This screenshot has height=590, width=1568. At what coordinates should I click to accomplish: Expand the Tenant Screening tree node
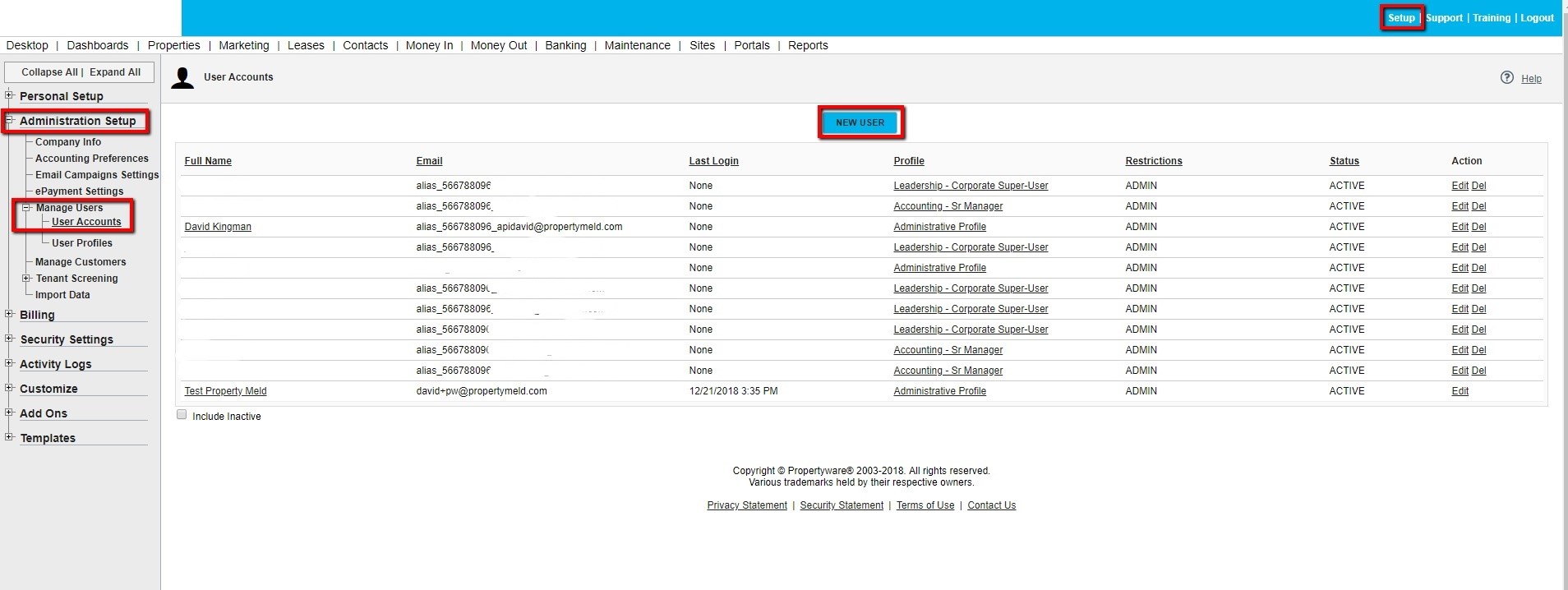pos(26,279)
